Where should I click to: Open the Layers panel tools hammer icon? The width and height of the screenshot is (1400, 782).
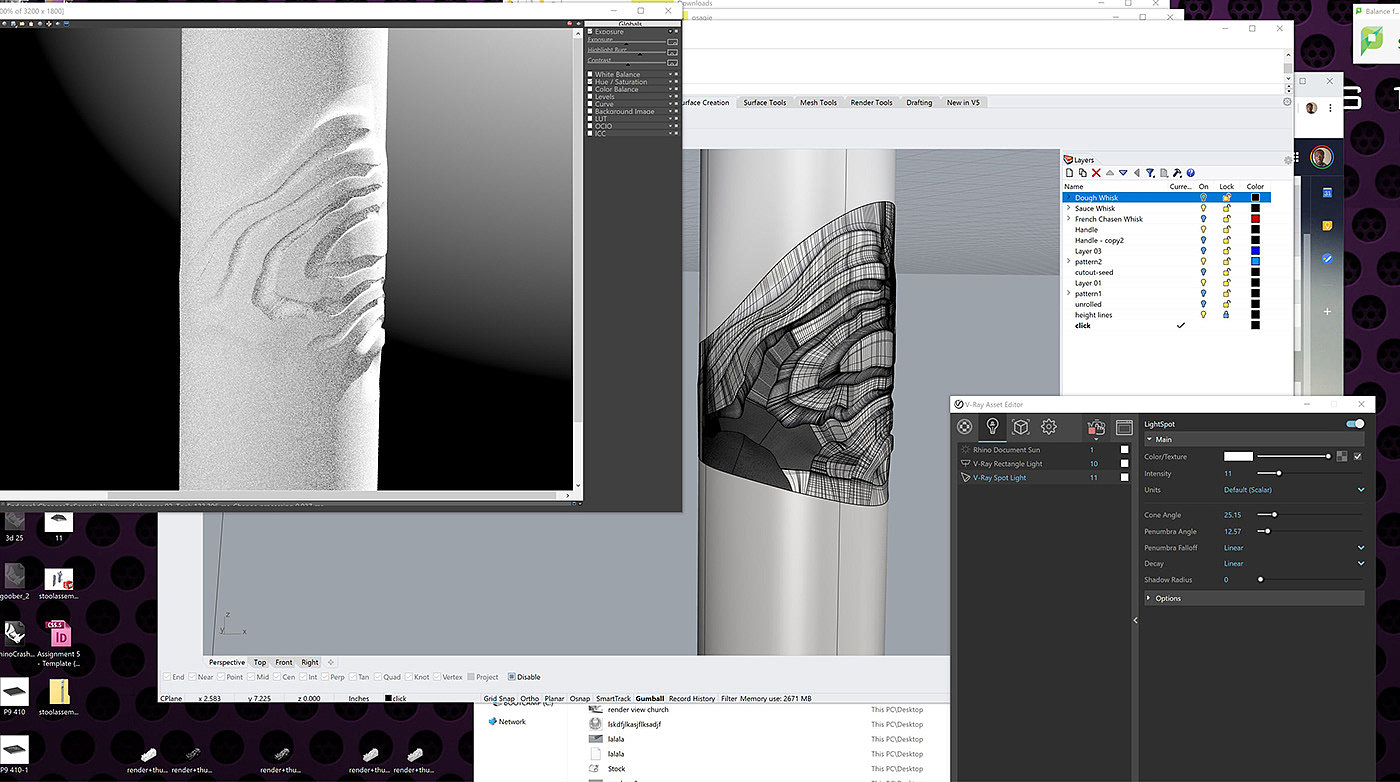pyautogui.click(x=1177, y=173)
